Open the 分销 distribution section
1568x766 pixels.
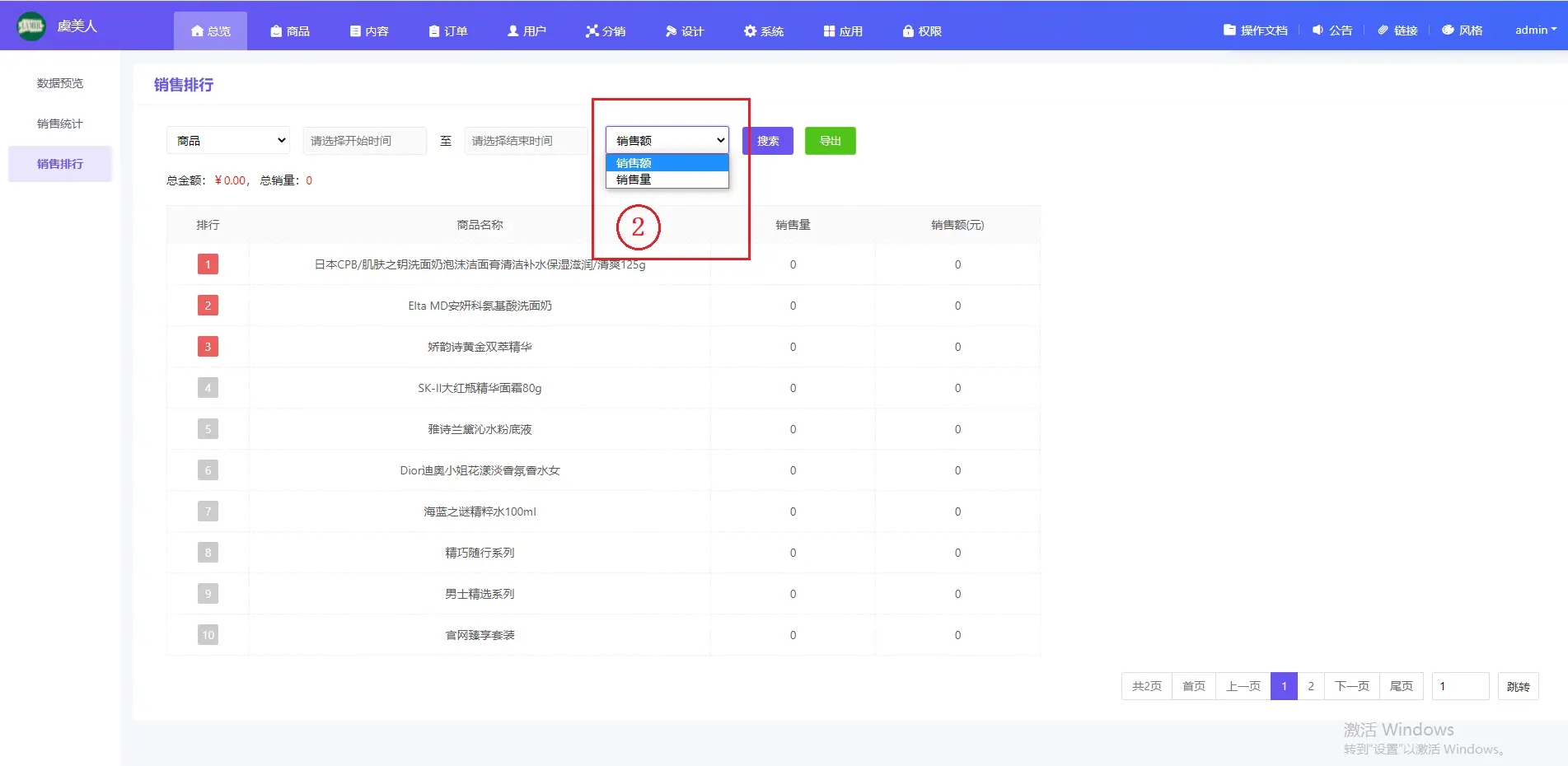(x=606, y=31)
